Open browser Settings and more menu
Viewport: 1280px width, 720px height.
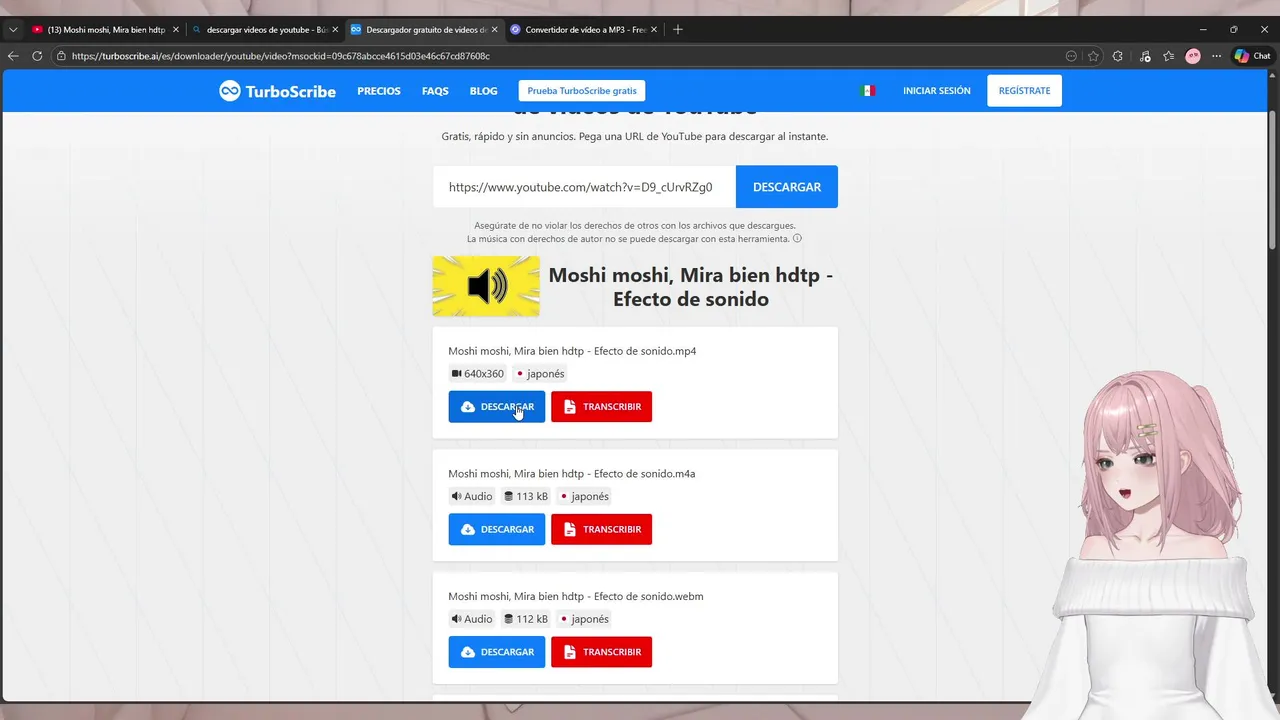pos(1216,56)
